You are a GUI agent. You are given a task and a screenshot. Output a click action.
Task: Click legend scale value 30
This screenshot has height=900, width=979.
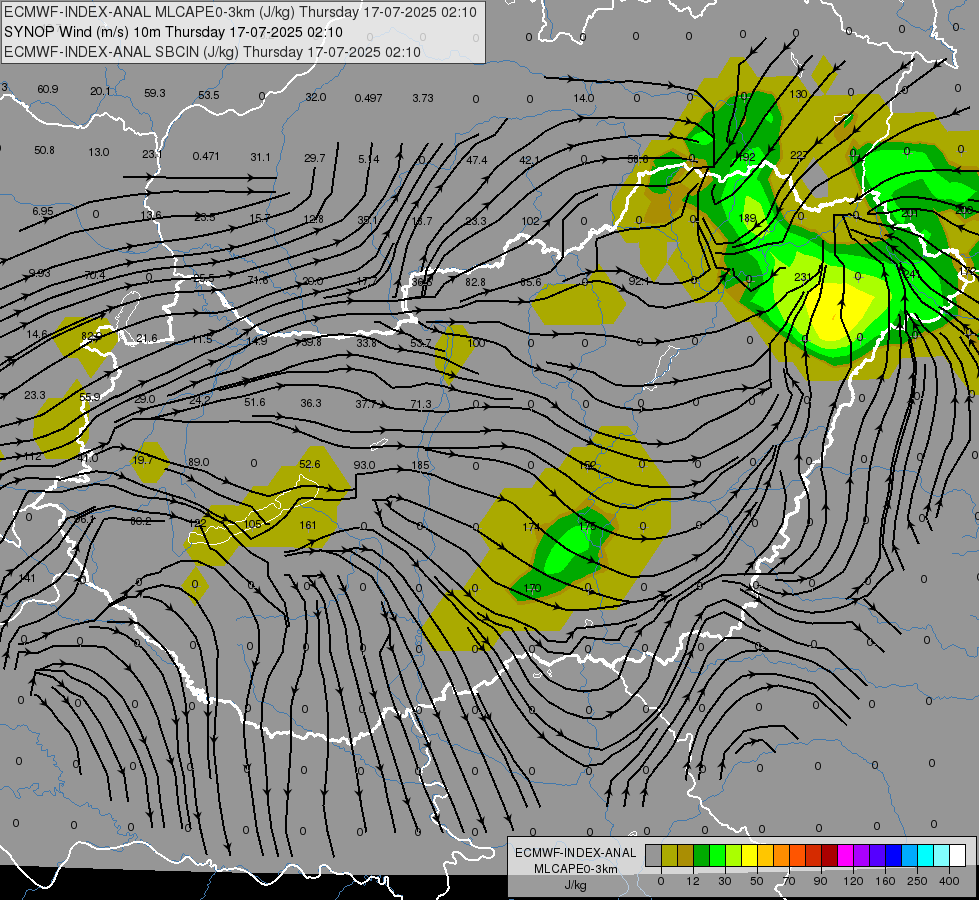(725, 881)
